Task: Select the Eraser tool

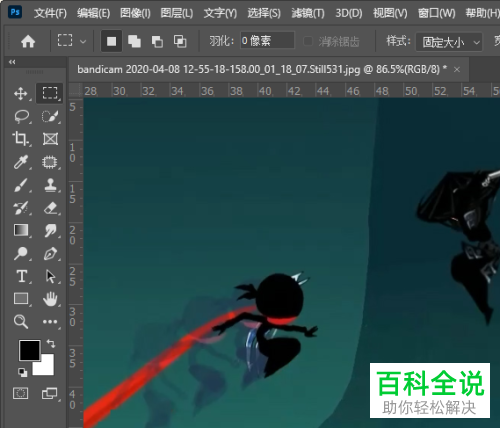Action: pyautogui.click(x=50, y=208)
